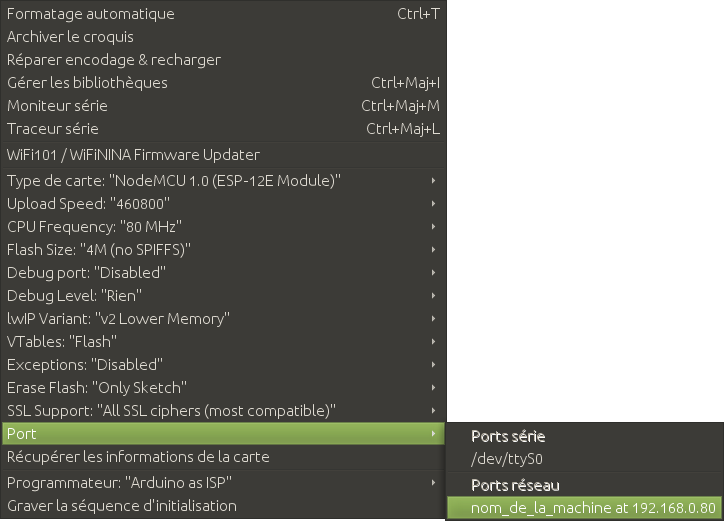
Task: Open Erase Flash Only Sketch submenu
Action: (97, 388)
